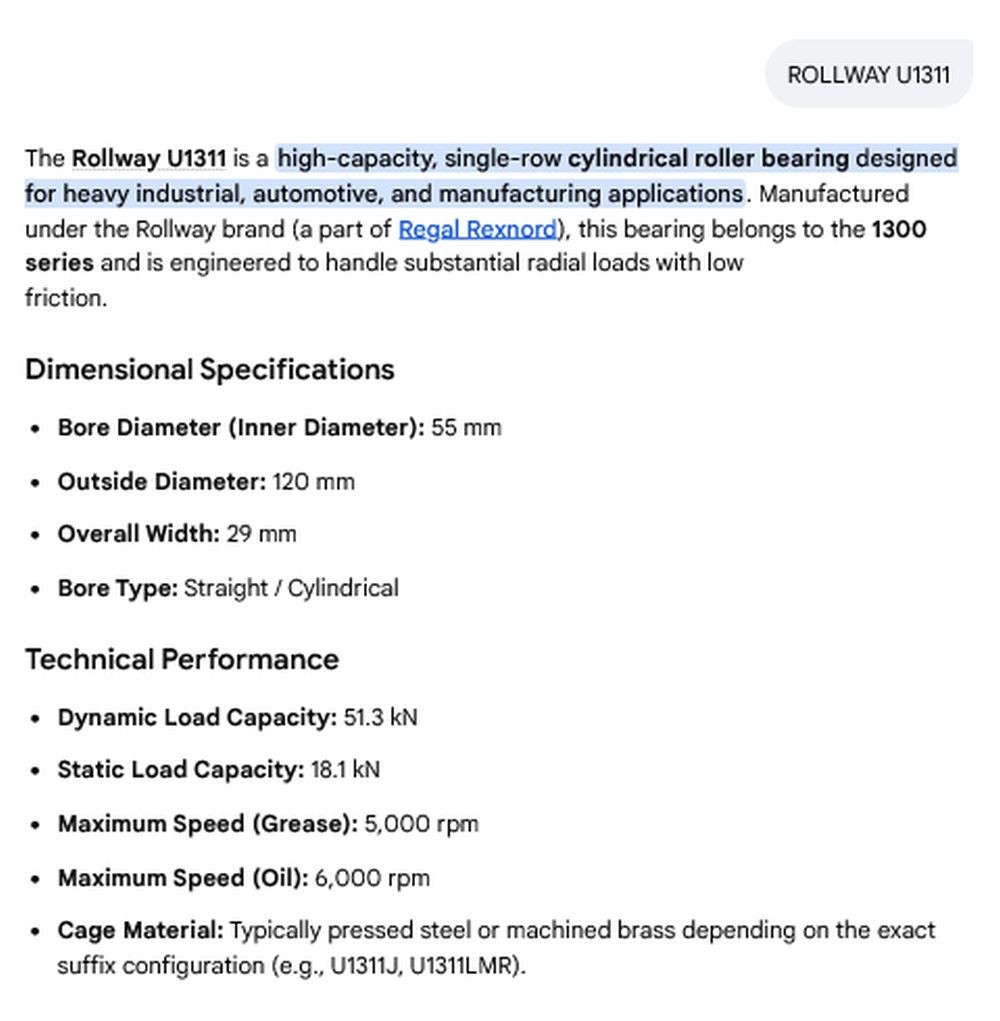Select the highlighted high-capacity bearing description
This screenshot has width=1000, height=1021.
click(x=491, y=176)
